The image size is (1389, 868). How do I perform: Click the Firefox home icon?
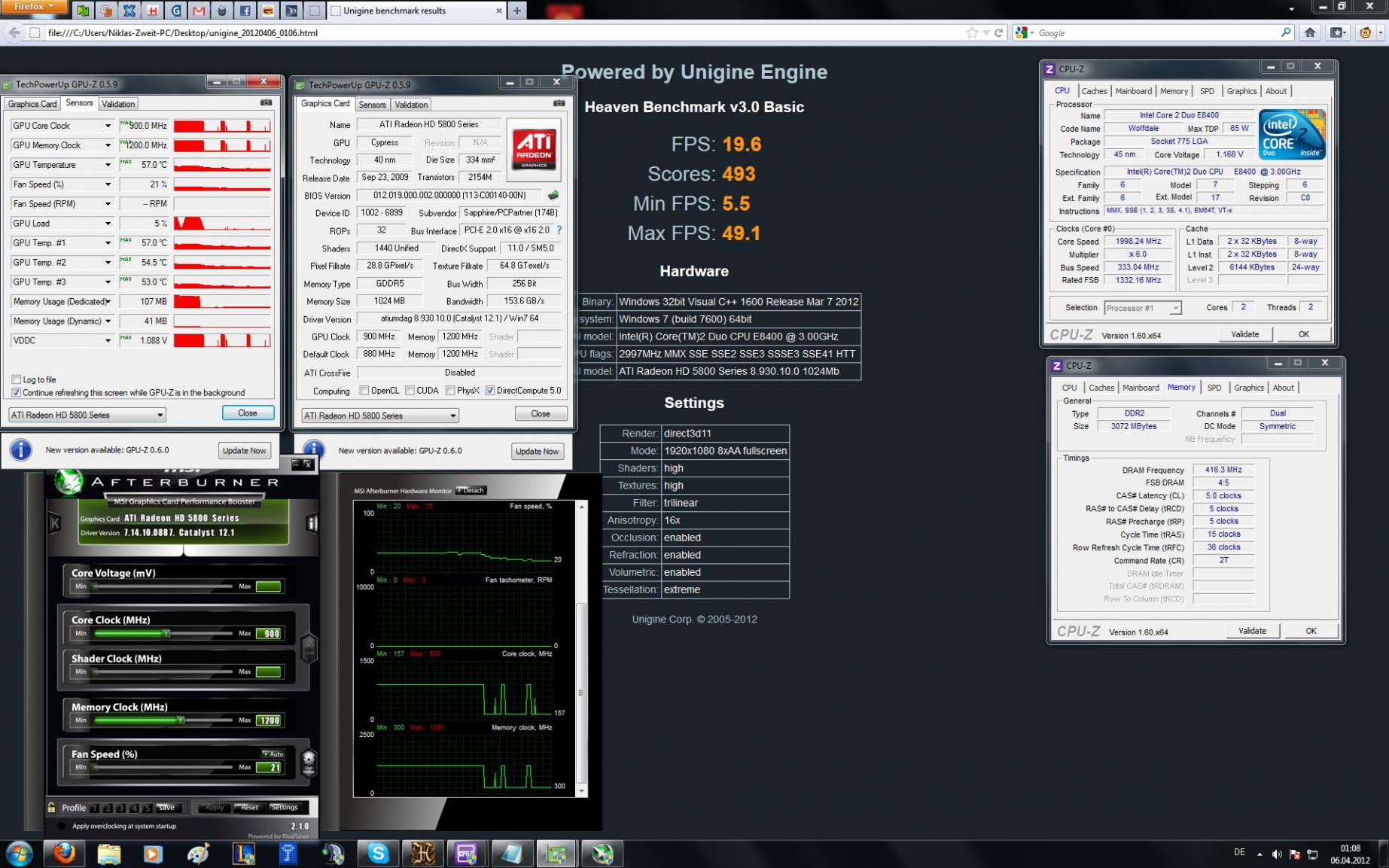click(1310, 32)
